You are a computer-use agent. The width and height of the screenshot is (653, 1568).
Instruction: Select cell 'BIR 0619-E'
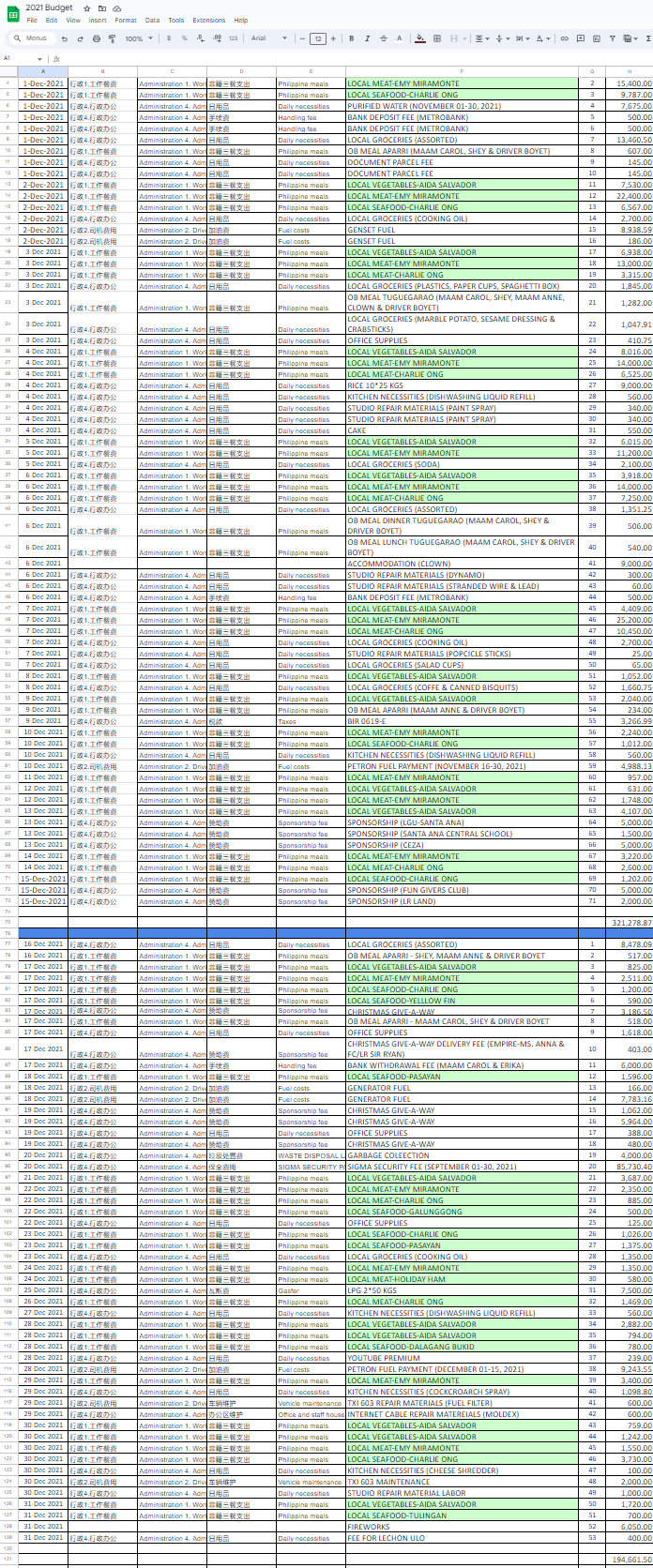(462, 721)
